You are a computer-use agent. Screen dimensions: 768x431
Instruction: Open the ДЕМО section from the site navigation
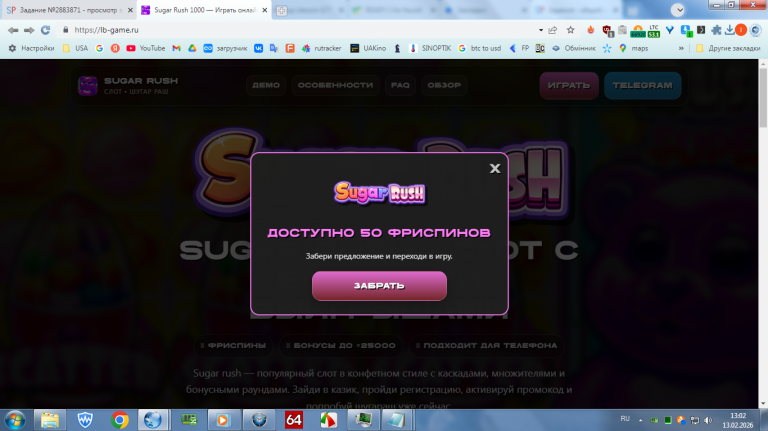pyautogui.click(x=266, y=85)
